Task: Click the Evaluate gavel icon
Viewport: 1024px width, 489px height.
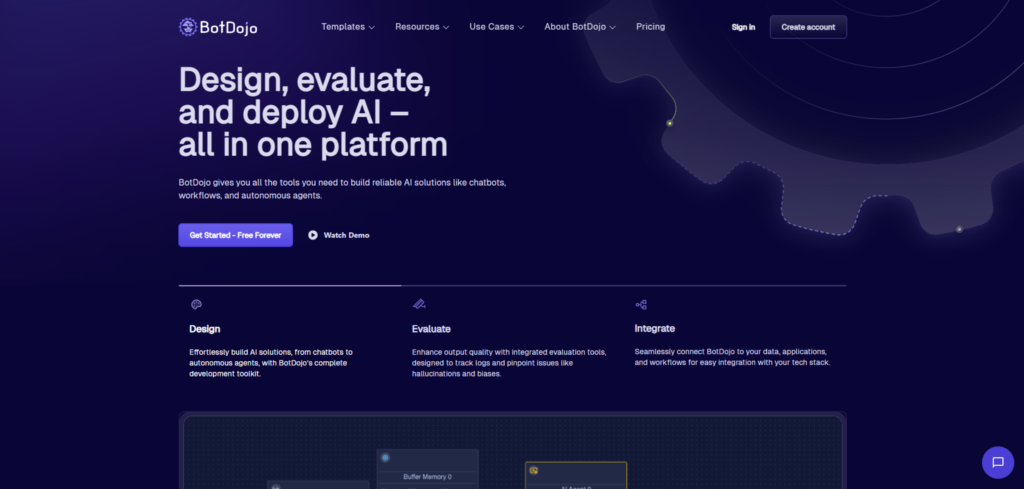Action: [x=419, y=304]
